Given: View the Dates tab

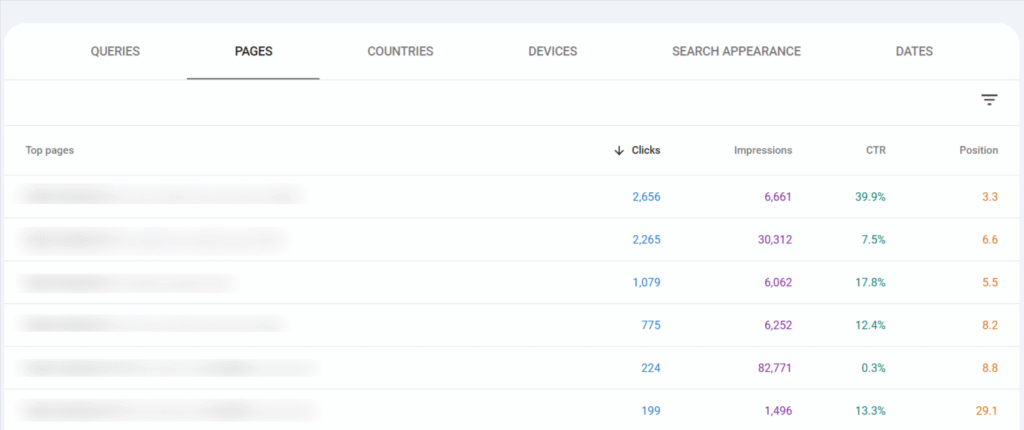Looking at the screenshot, I should (x=914, y=52).
